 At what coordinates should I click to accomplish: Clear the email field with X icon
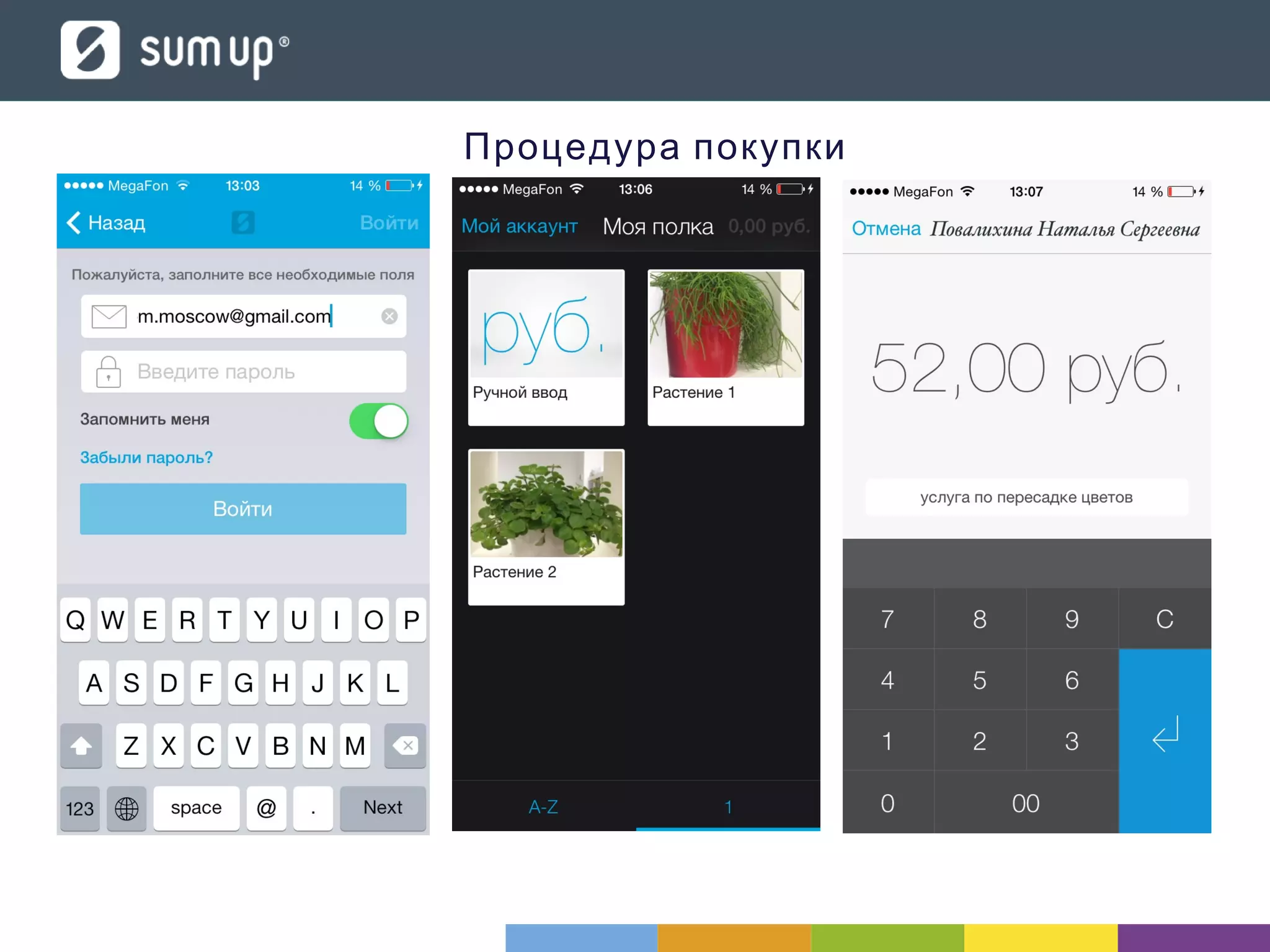[389, 317]
